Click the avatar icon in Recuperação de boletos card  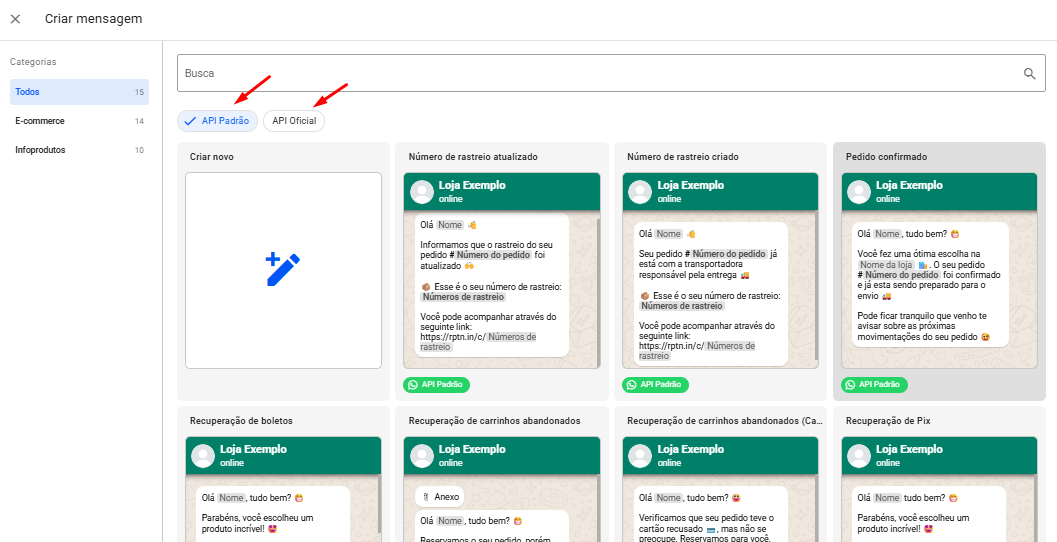click(203, 456)
